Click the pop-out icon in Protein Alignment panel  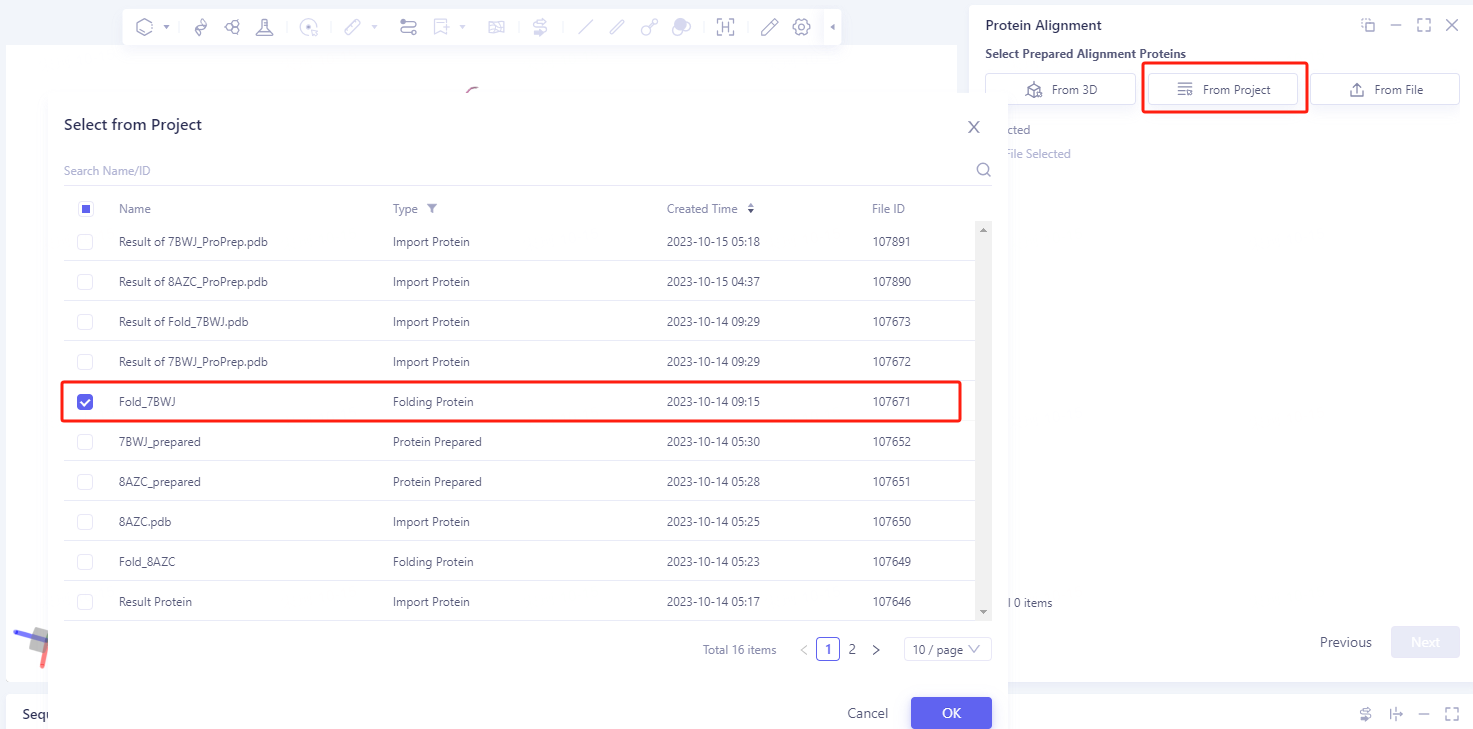[1368, 25]
